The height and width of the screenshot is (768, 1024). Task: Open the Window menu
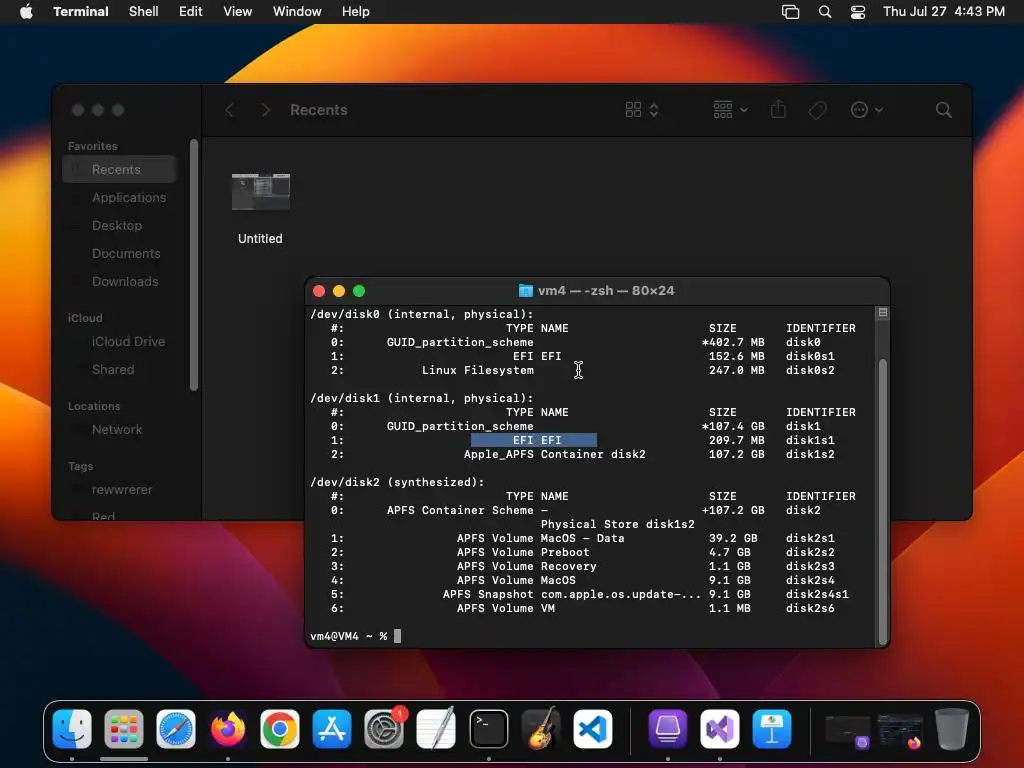click(x=296, y=11)
